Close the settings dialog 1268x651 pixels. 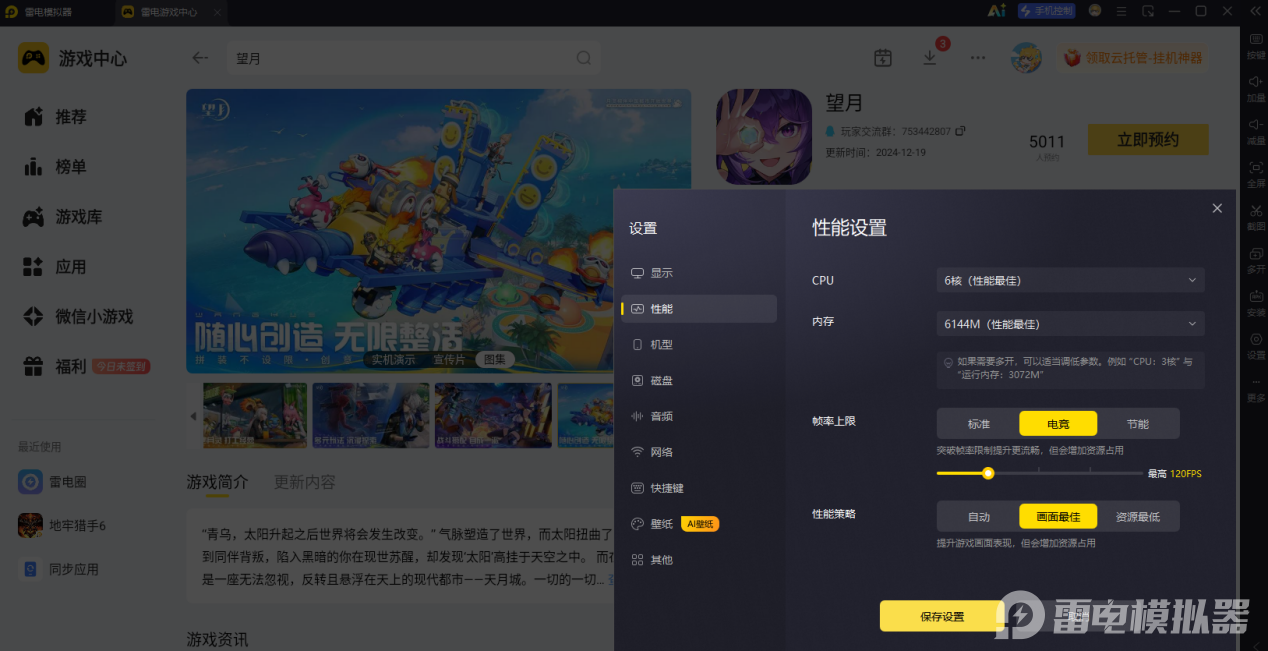pos(1217,208)
